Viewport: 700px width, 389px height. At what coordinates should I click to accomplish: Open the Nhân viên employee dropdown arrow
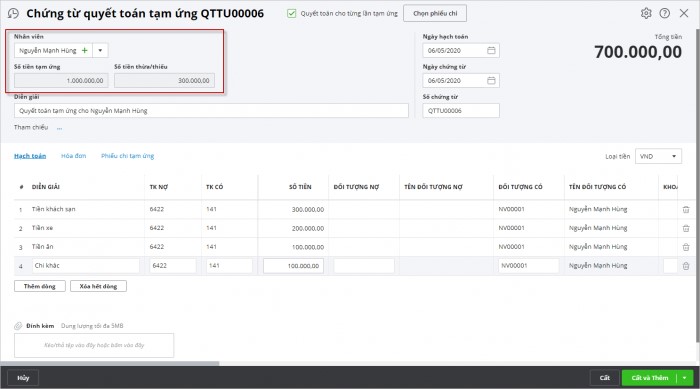coord(100,50)
